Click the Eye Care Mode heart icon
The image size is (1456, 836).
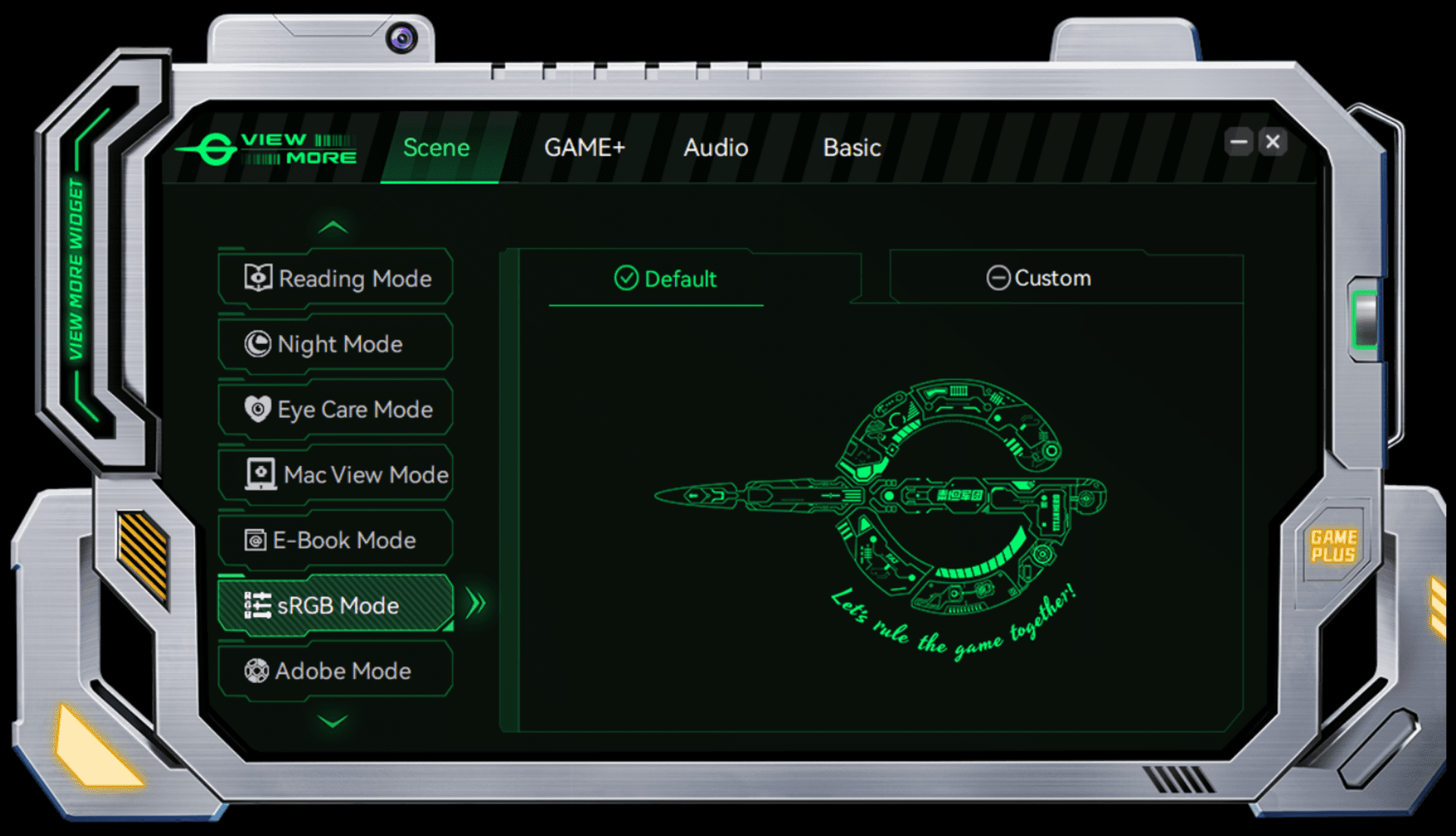258,409
